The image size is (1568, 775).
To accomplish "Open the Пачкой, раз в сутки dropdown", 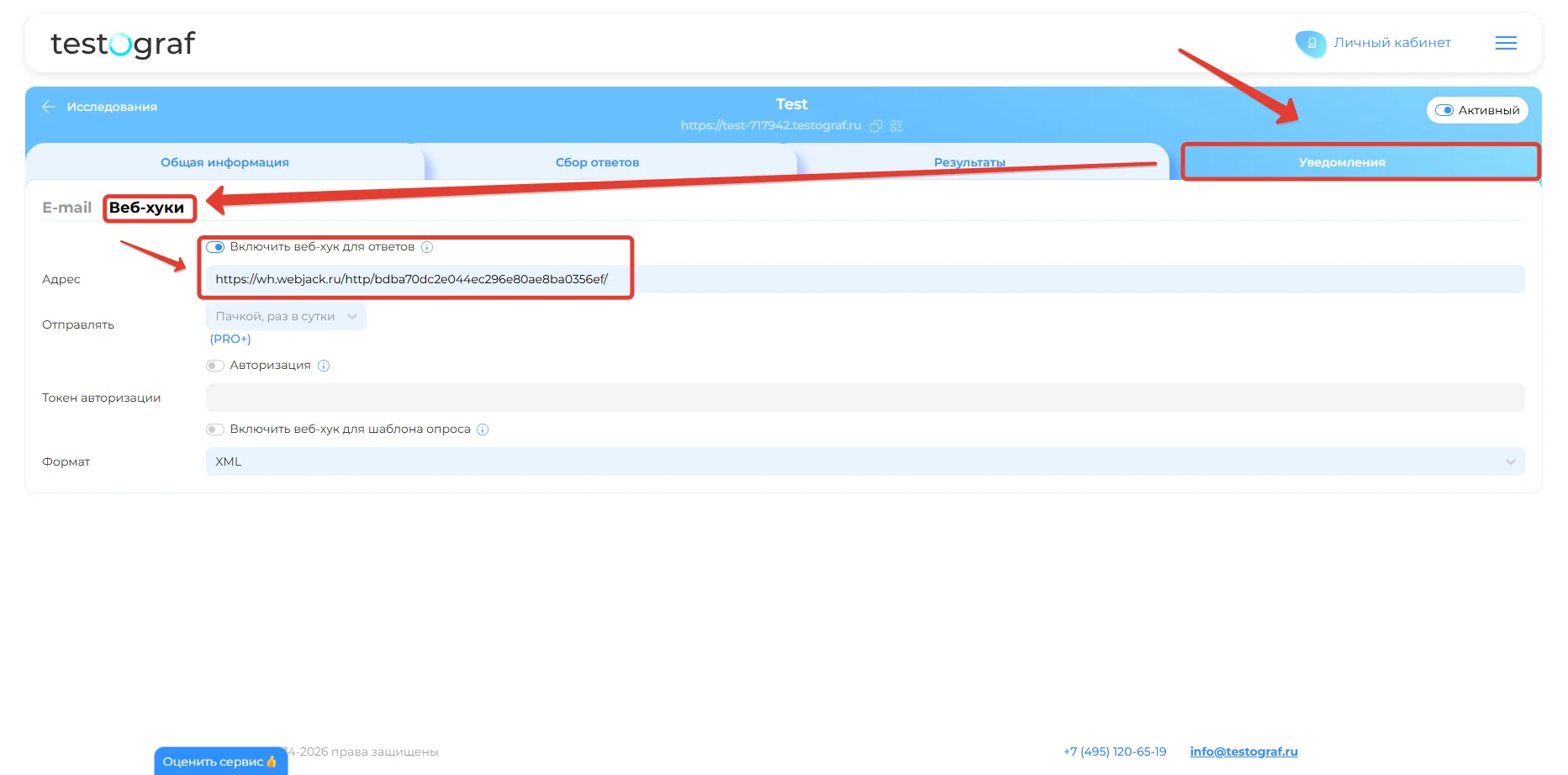I will coord(286,317).
